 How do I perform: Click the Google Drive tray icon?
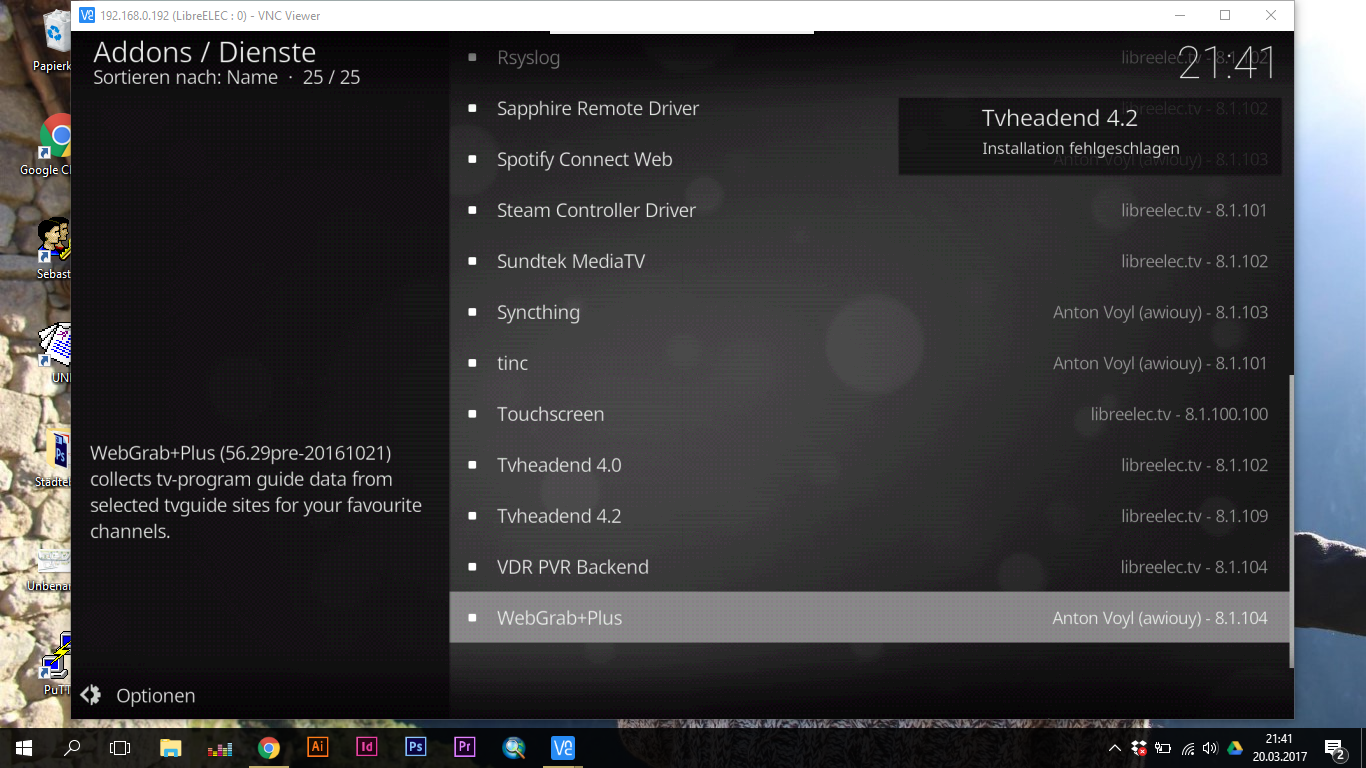point(1235,747)
